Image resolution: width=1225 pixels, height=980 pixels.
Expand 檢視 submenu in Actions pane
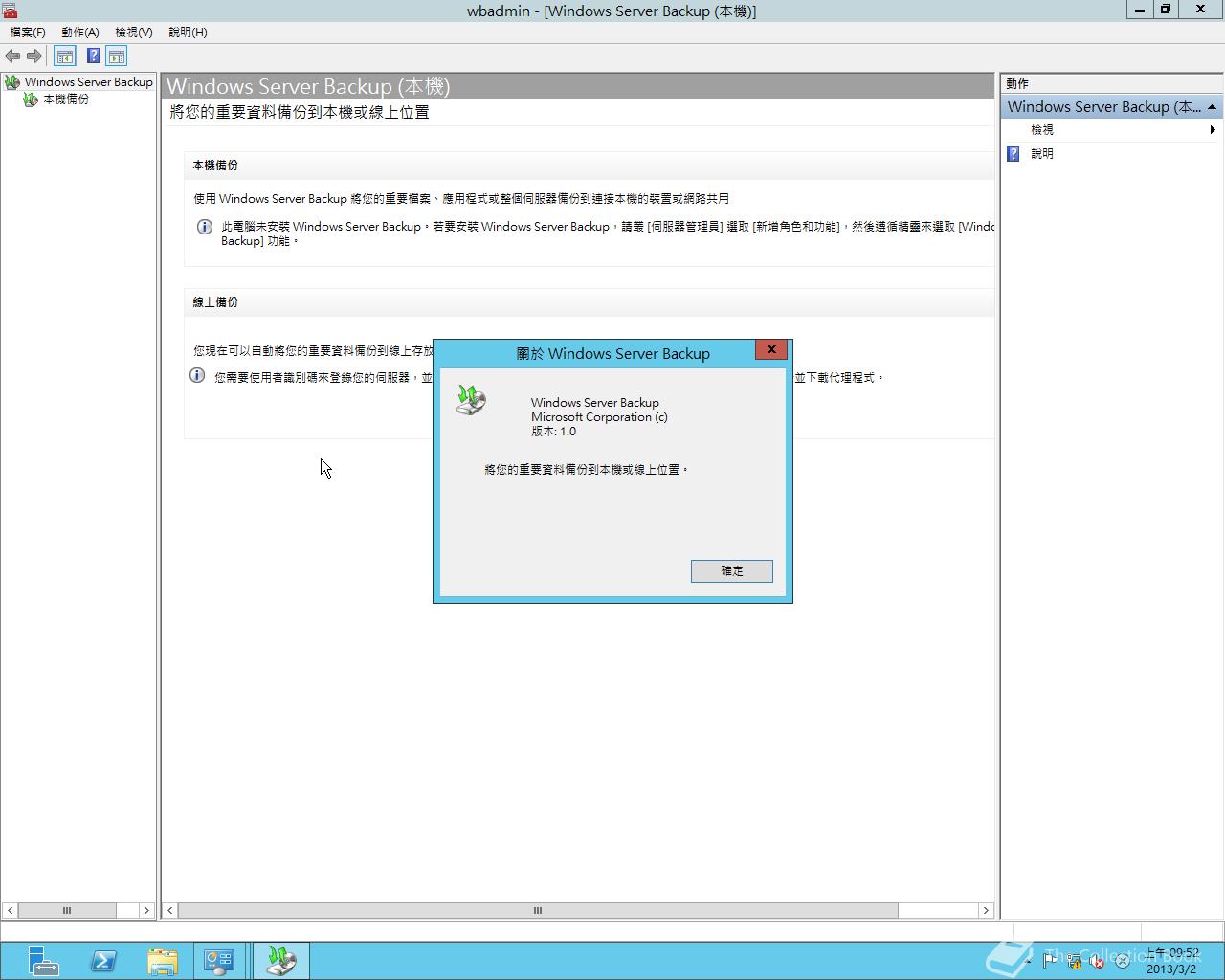pyautogui.click(x=1110, y=130)
